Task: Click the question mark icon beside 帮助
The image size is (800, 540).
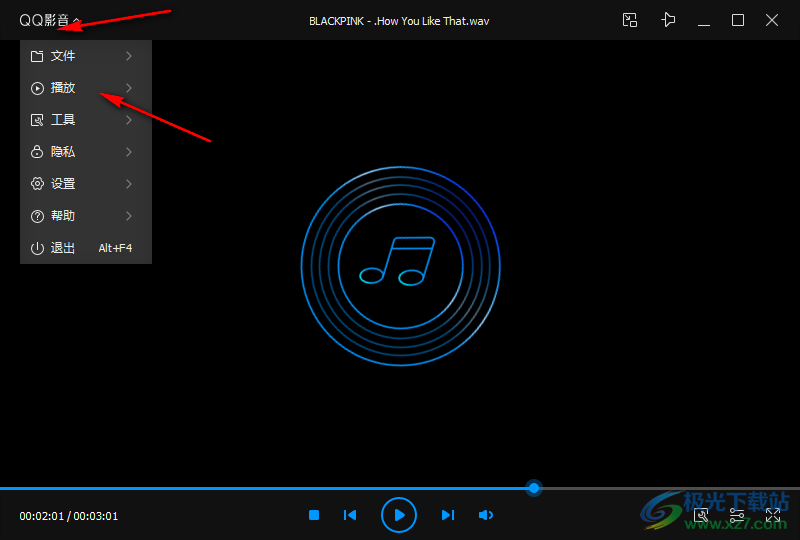Action: click(37, 216)
